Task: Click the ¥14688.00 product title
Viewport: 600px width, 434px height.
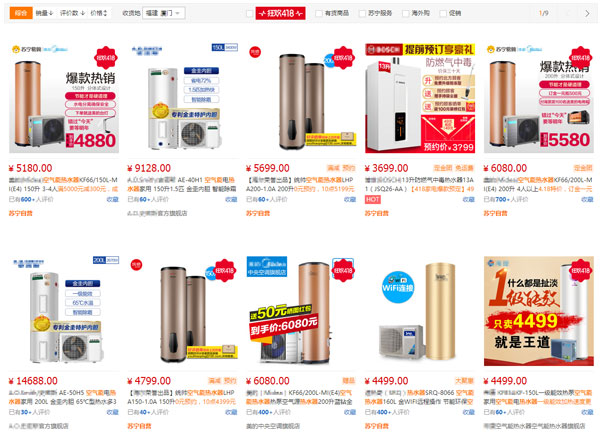Action: click(x=63, y=397)
